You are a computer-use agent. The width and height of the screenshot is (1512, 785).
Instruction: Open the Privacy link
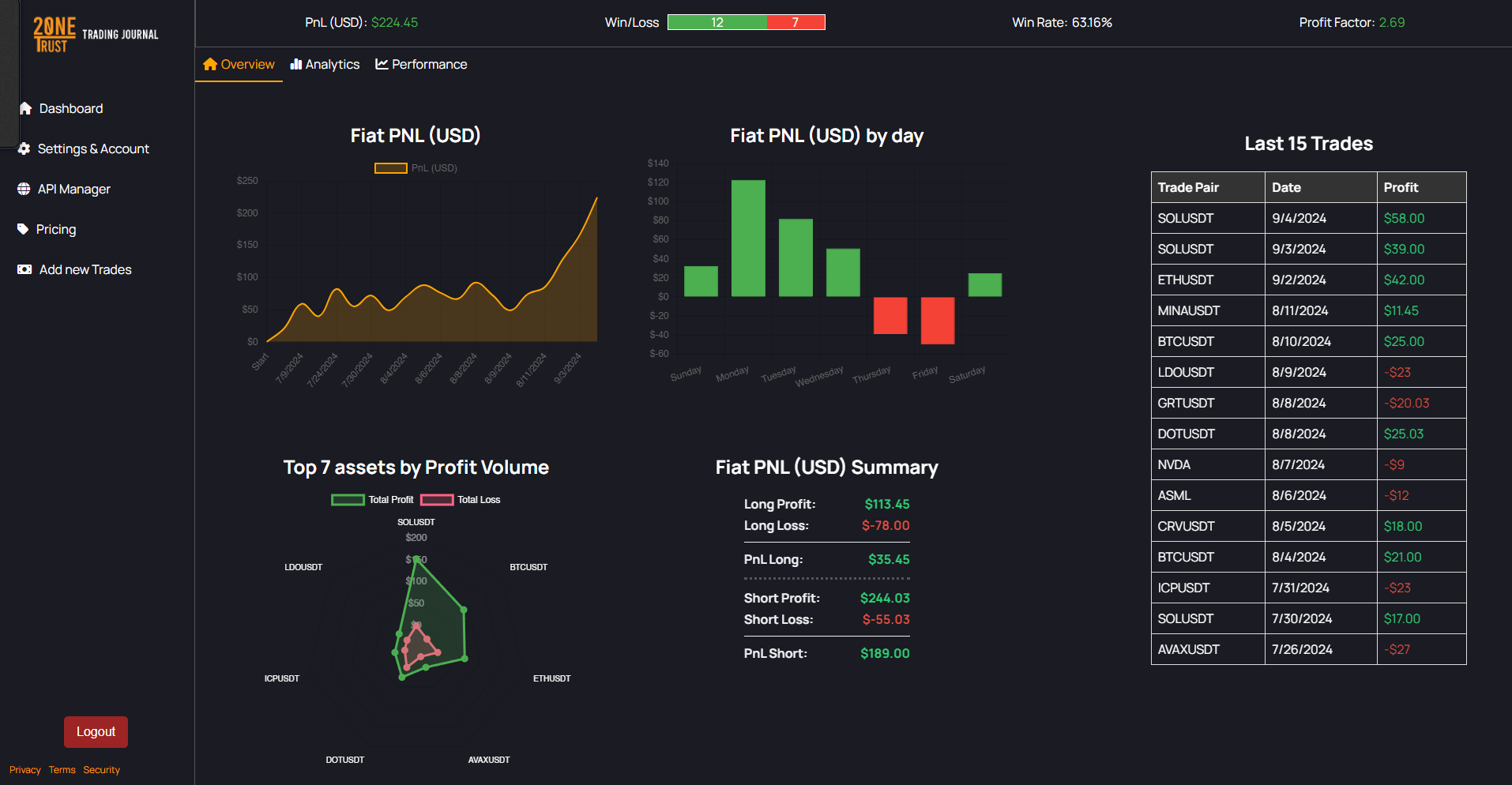coord(25,770)
